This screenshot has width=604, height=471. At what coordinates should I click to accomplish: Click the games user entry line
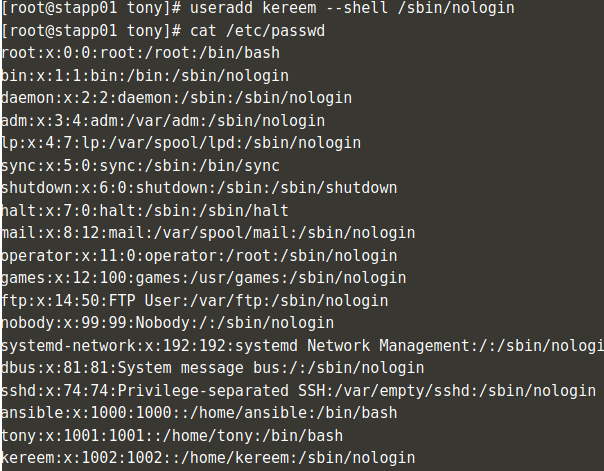[203, 278]
